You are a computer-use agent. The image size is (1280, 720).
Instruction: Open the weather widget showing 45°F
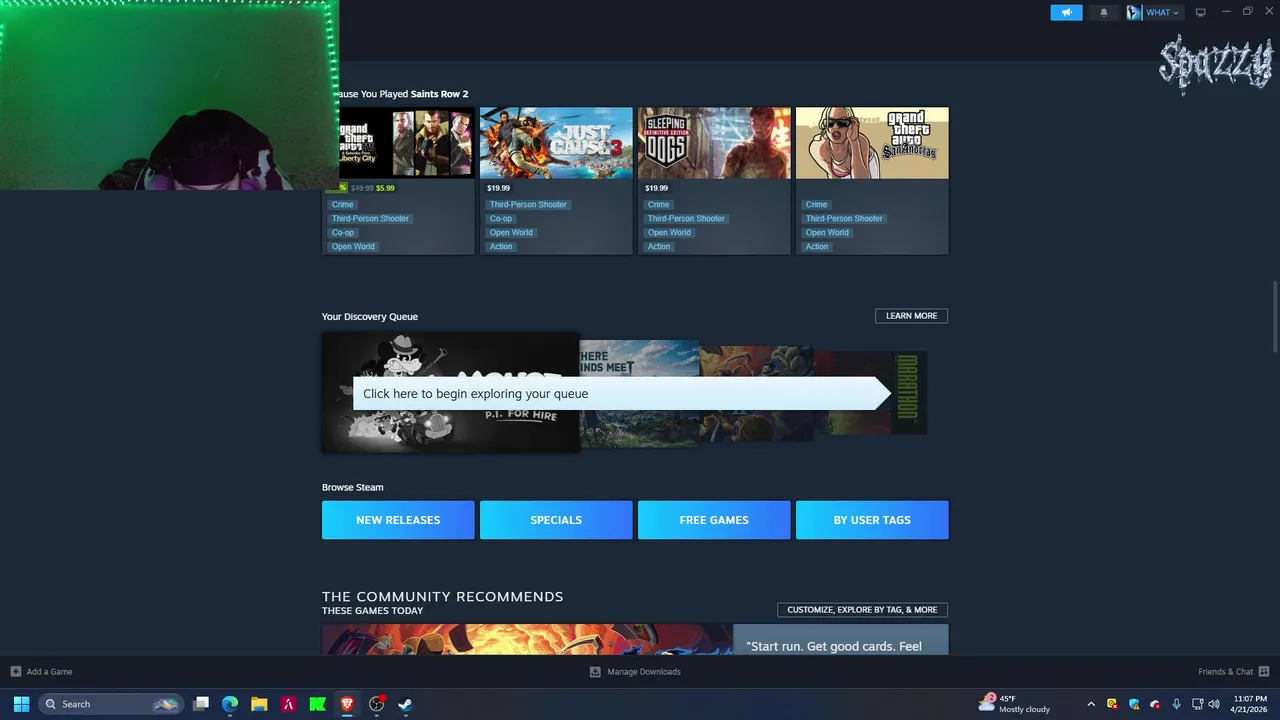(1015, 704)
